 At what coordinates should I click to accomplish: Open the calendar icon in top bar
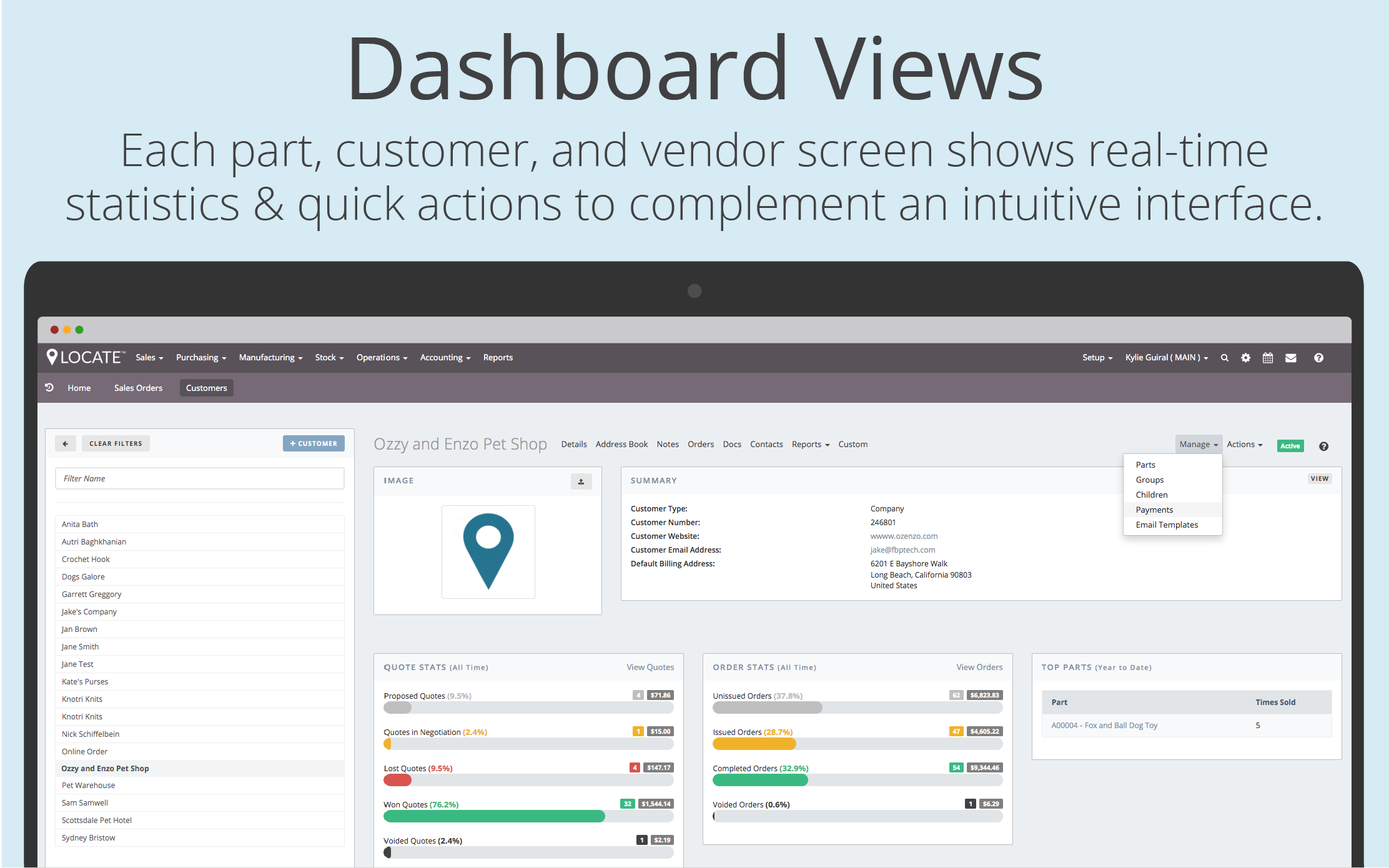coord(1267,358)
